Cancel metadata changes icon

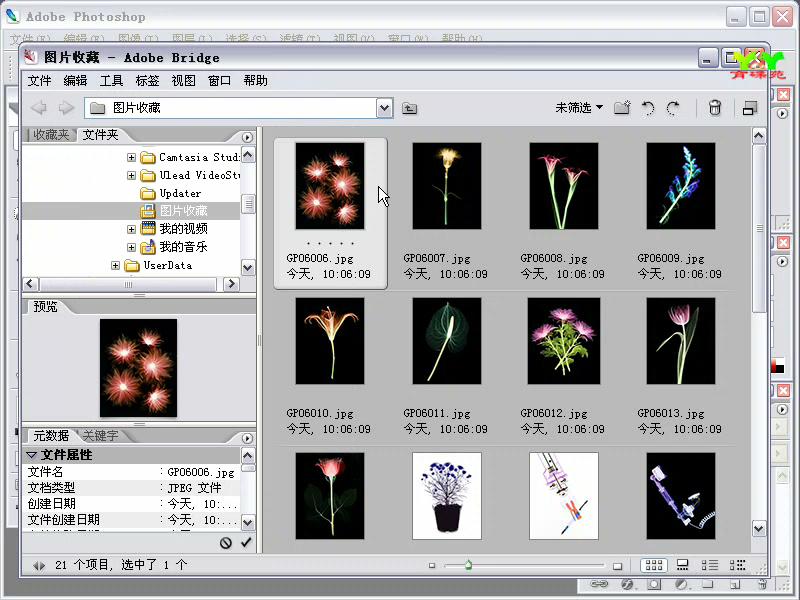pos(226,543)
